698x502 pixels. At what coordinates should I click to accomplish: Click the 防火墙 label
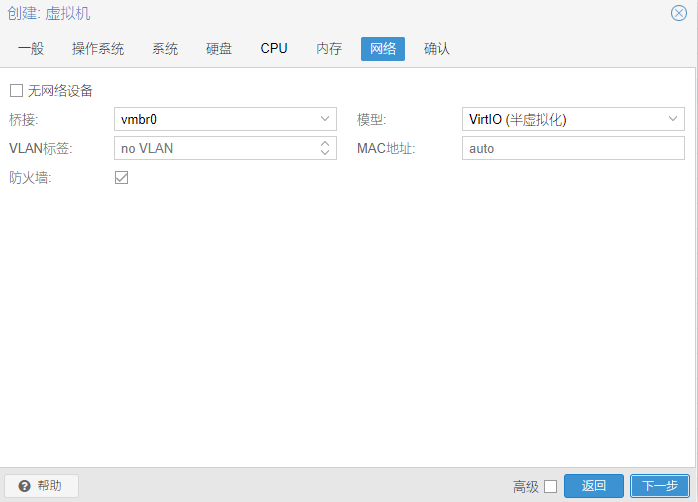tap(30, 178)
